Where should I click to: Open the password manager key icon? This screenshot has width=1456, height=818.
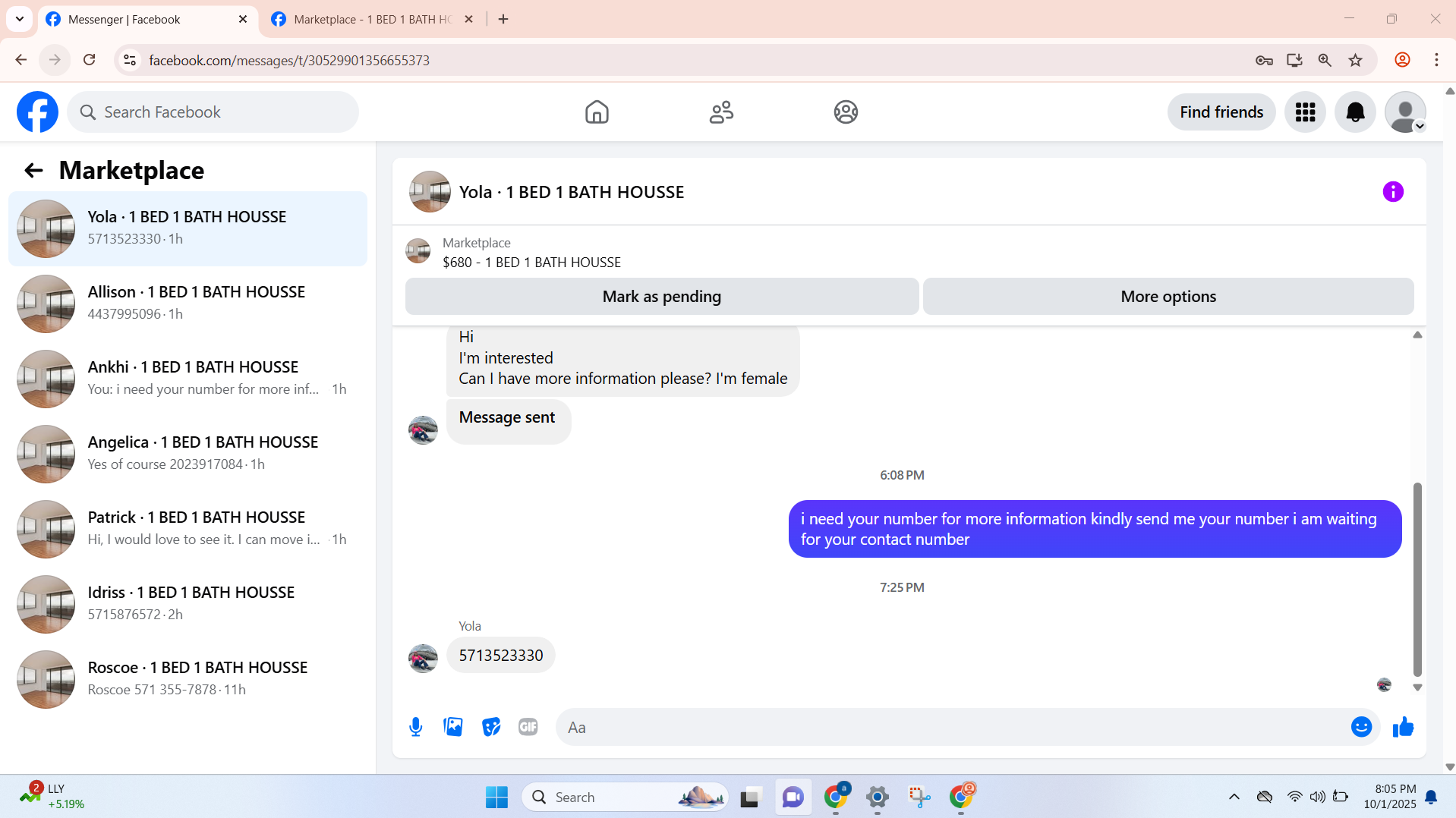1264,60
